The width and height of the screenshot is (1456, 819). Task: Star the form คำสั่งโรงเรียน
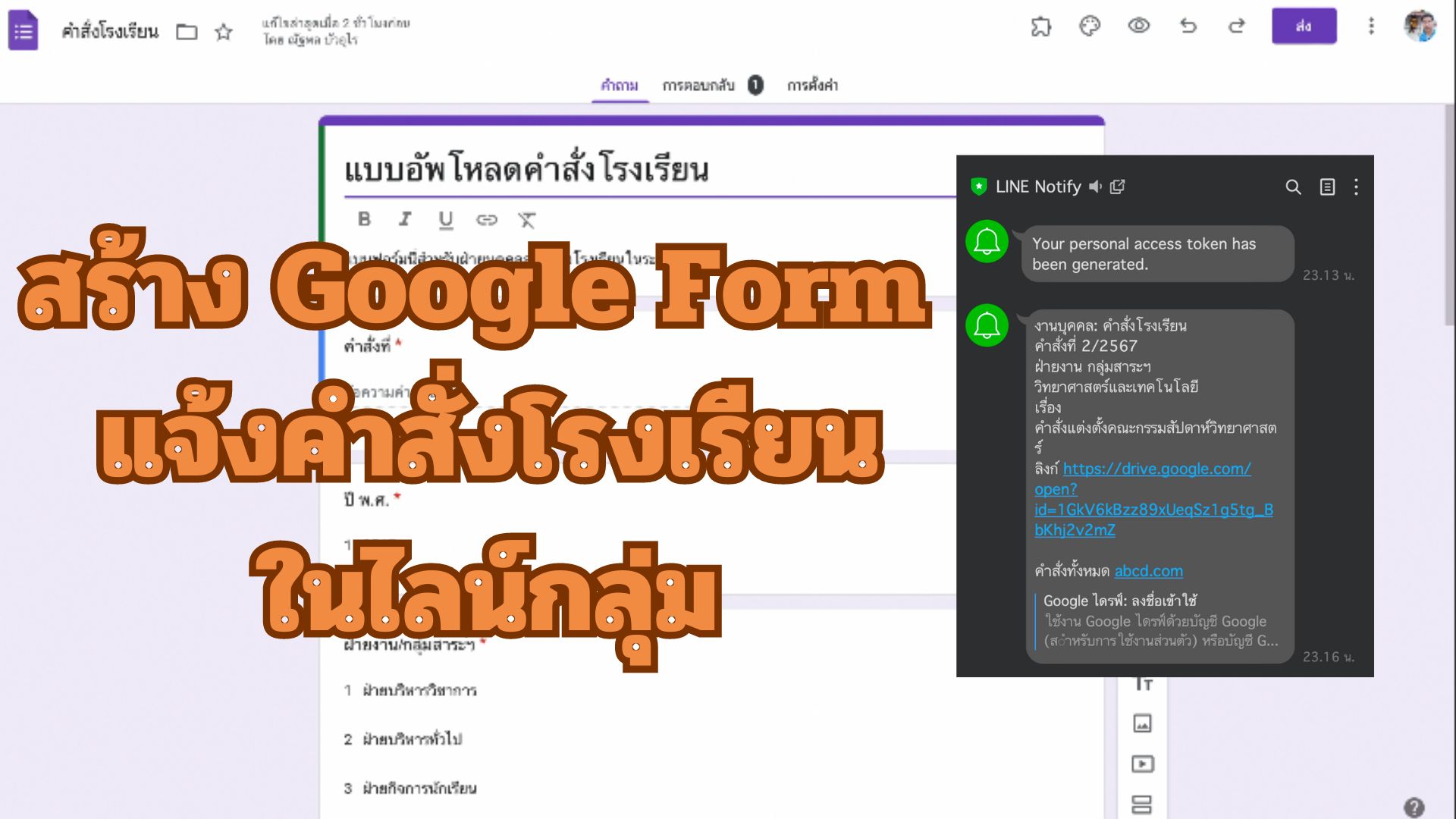(x=223, y=32)
